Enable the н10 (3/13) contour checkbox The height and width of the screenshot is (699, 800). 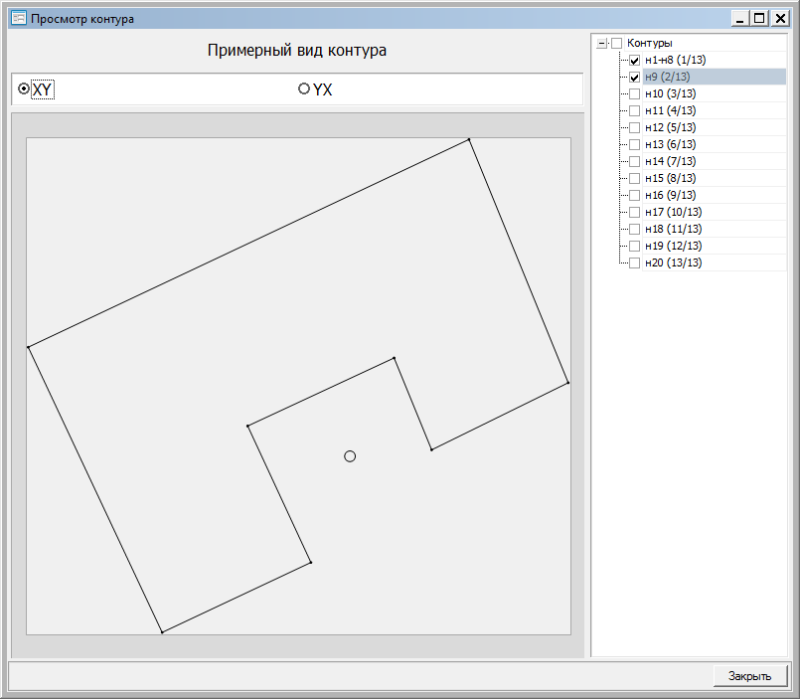click(x=634, y=94)
